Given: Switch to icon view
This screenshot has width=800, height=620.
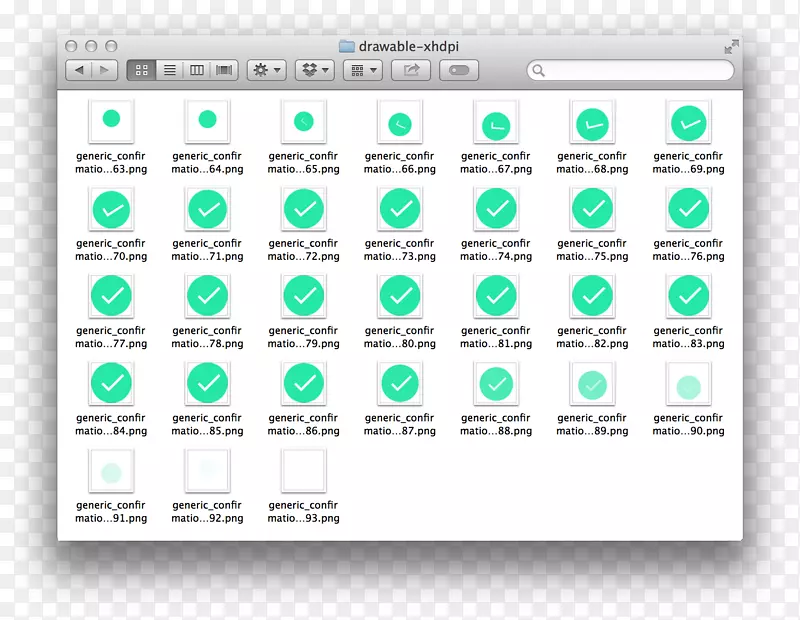Looking at the screenshot, I should [x=141, y=70].
